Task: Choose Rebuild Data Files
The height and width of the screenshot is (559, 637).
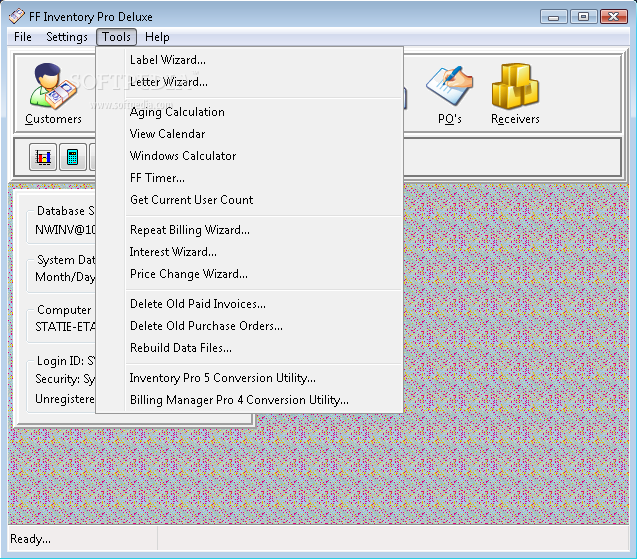Action: [x=249, y=348]
